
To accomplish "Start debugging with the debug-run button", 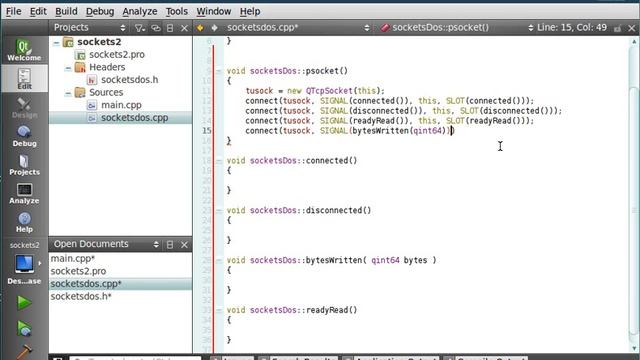I will pos(24,328).
